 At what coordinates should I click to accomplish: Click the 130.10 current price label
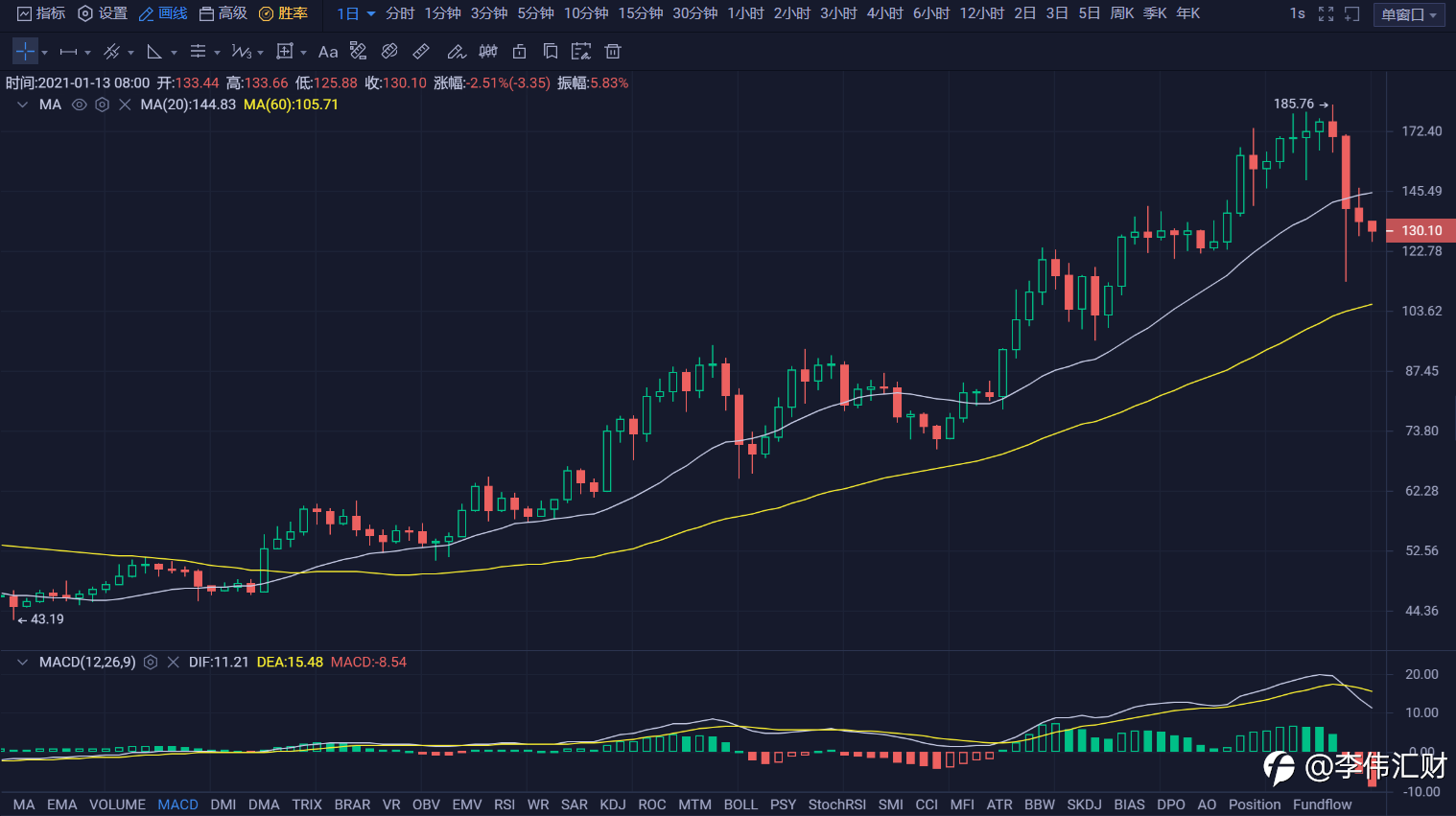coord(1421,230)
